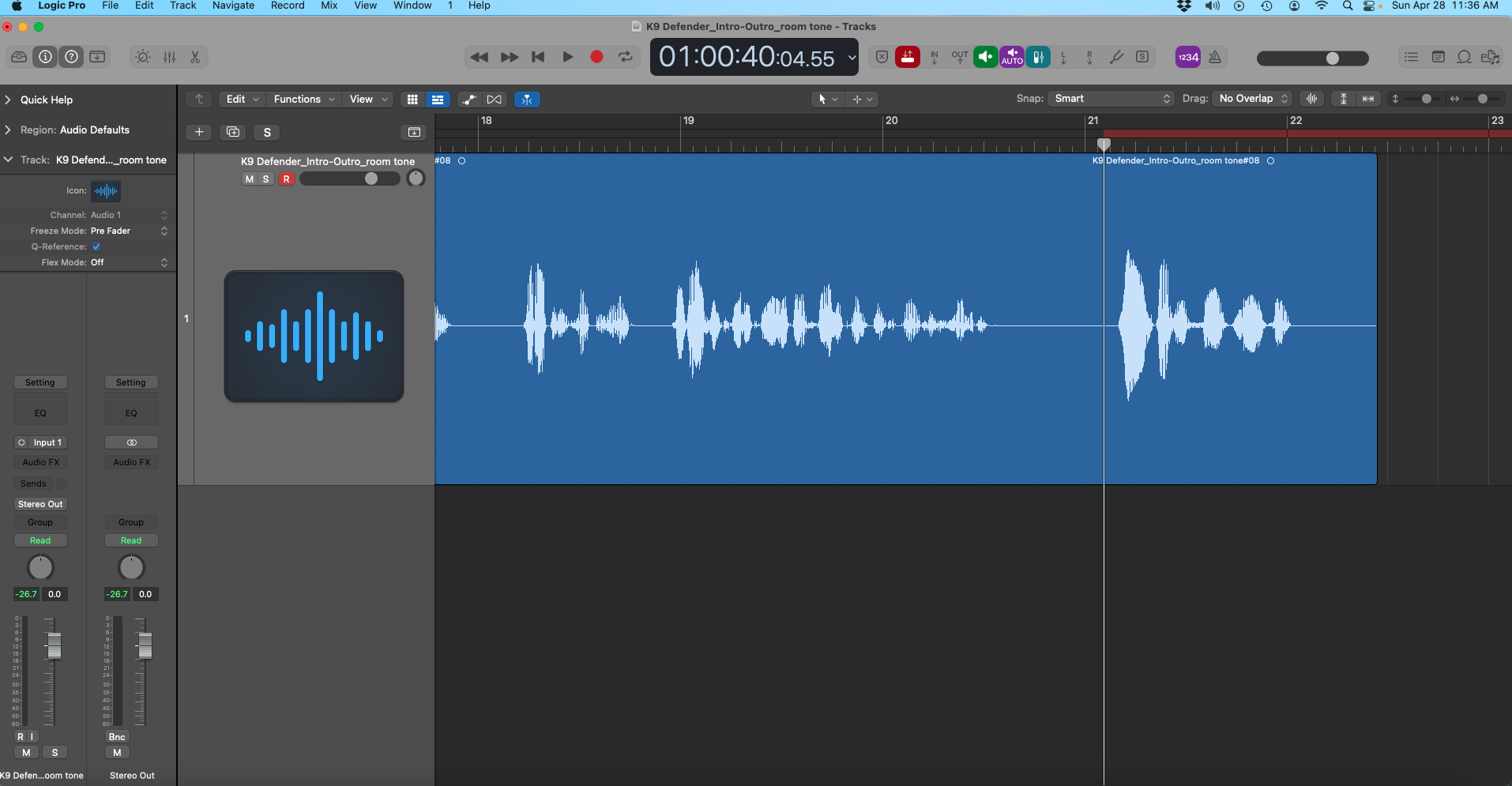Toggle the Catch Playhead button

tap(527, 100)
